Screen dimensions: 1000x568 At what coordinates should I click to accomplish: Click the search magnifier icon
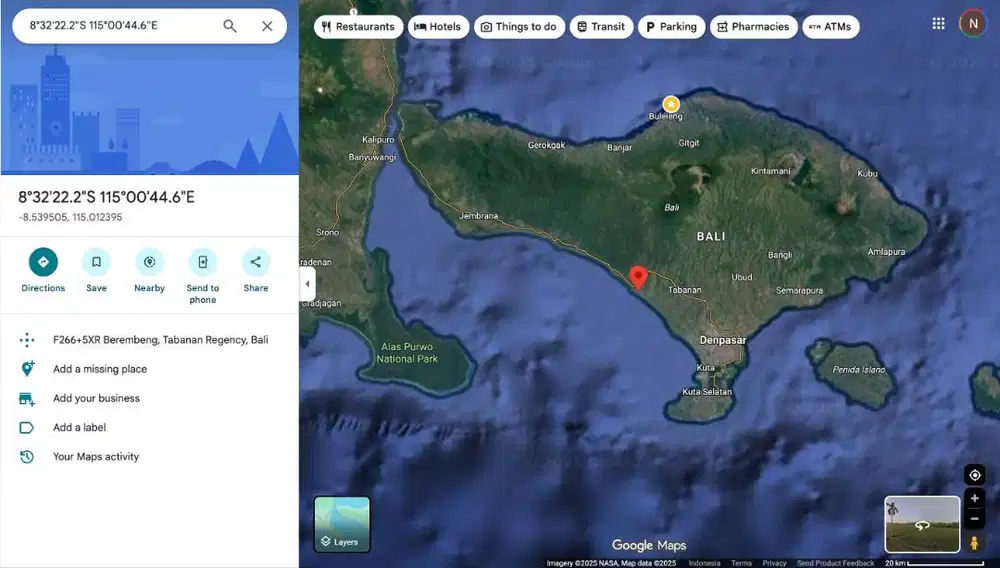coord(230,26)
